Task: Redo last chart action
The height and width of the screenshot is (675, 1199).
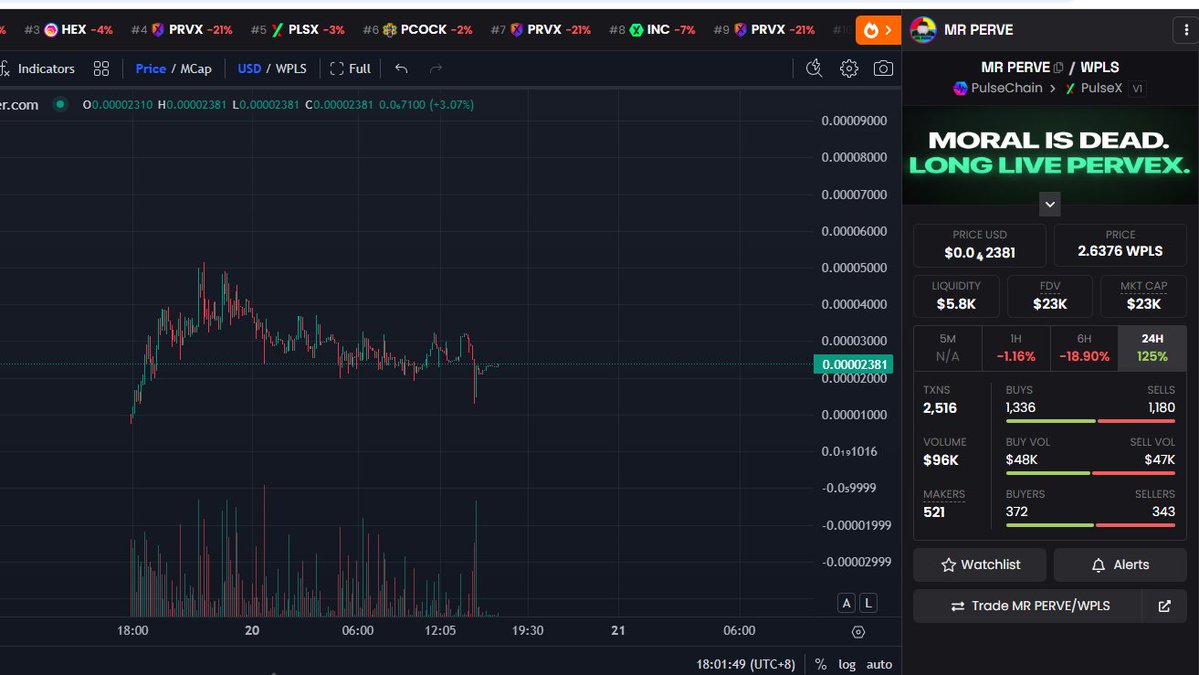Action: click(x=436, y=69)
